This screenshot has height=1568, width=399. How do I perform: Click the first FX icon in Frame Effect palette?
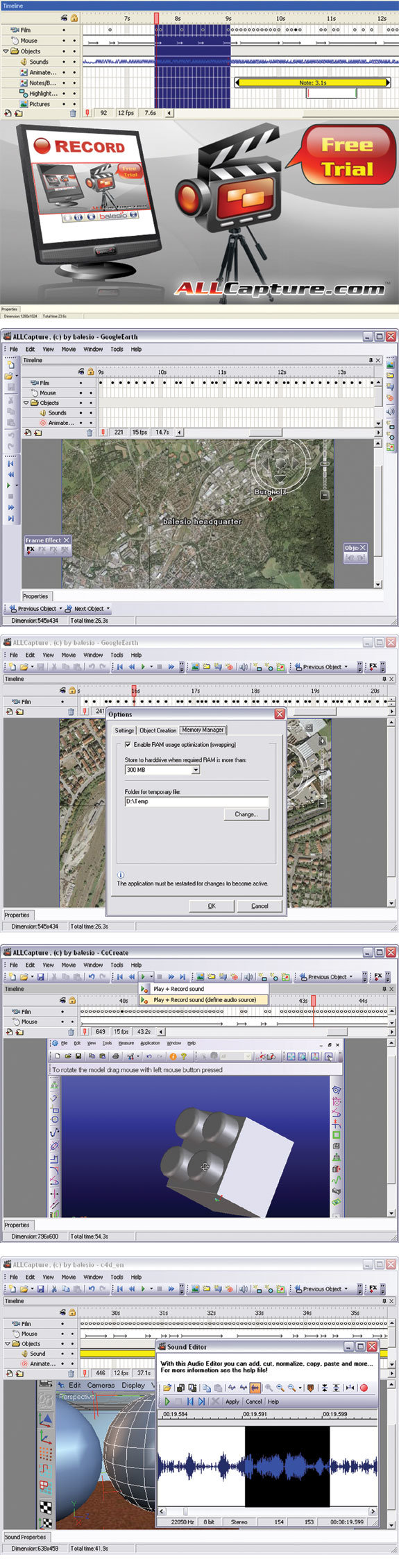coord(31,549)
